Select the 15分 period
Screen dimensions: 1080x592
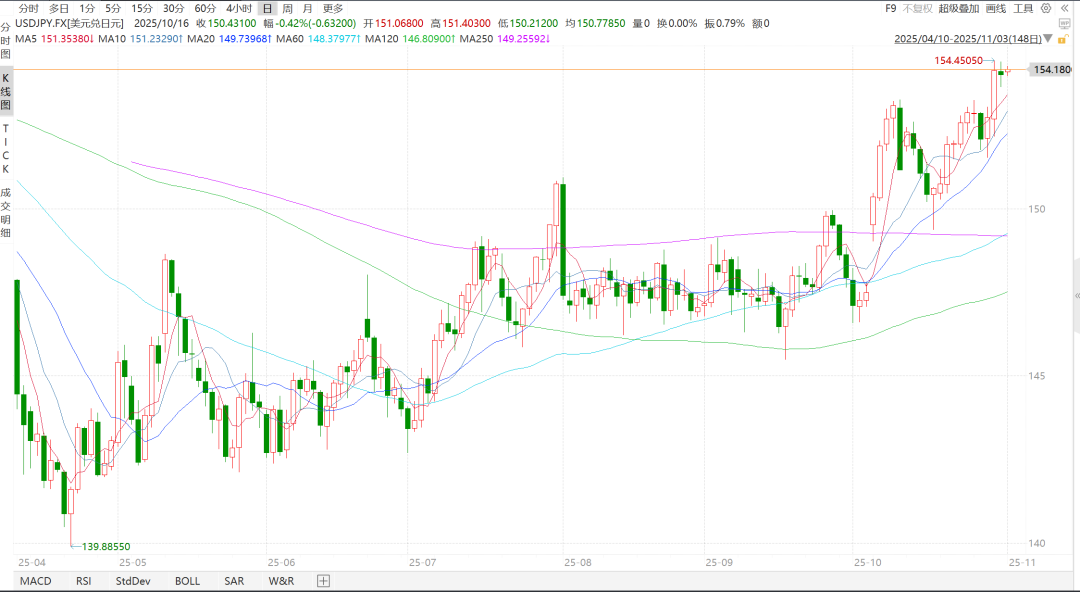pos(142,8)
